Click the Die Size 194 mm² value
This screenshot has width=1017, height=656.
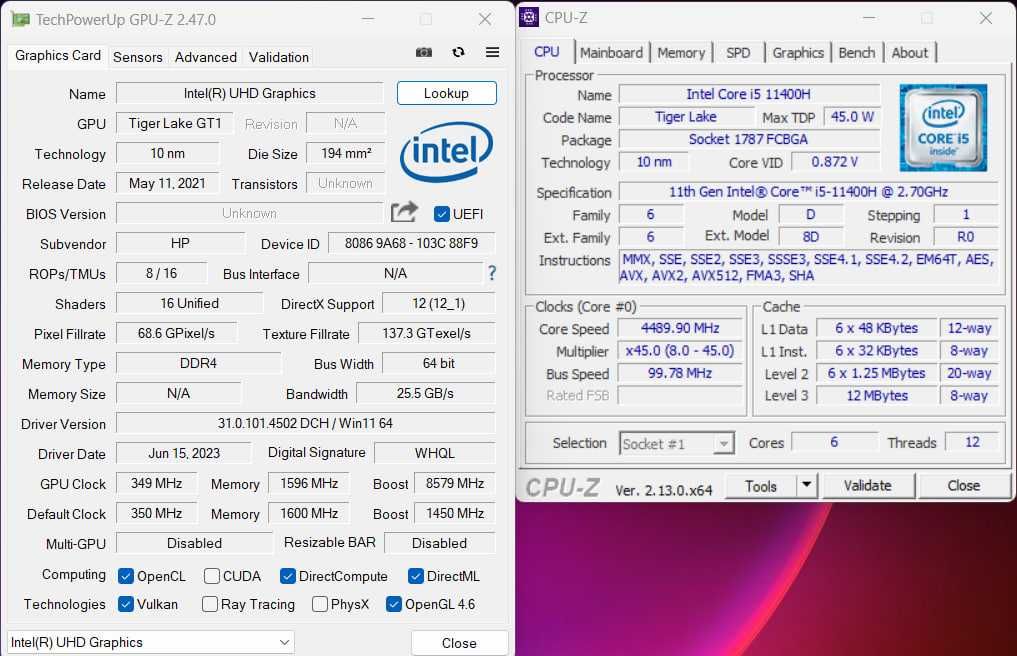[x=346, y=154]
